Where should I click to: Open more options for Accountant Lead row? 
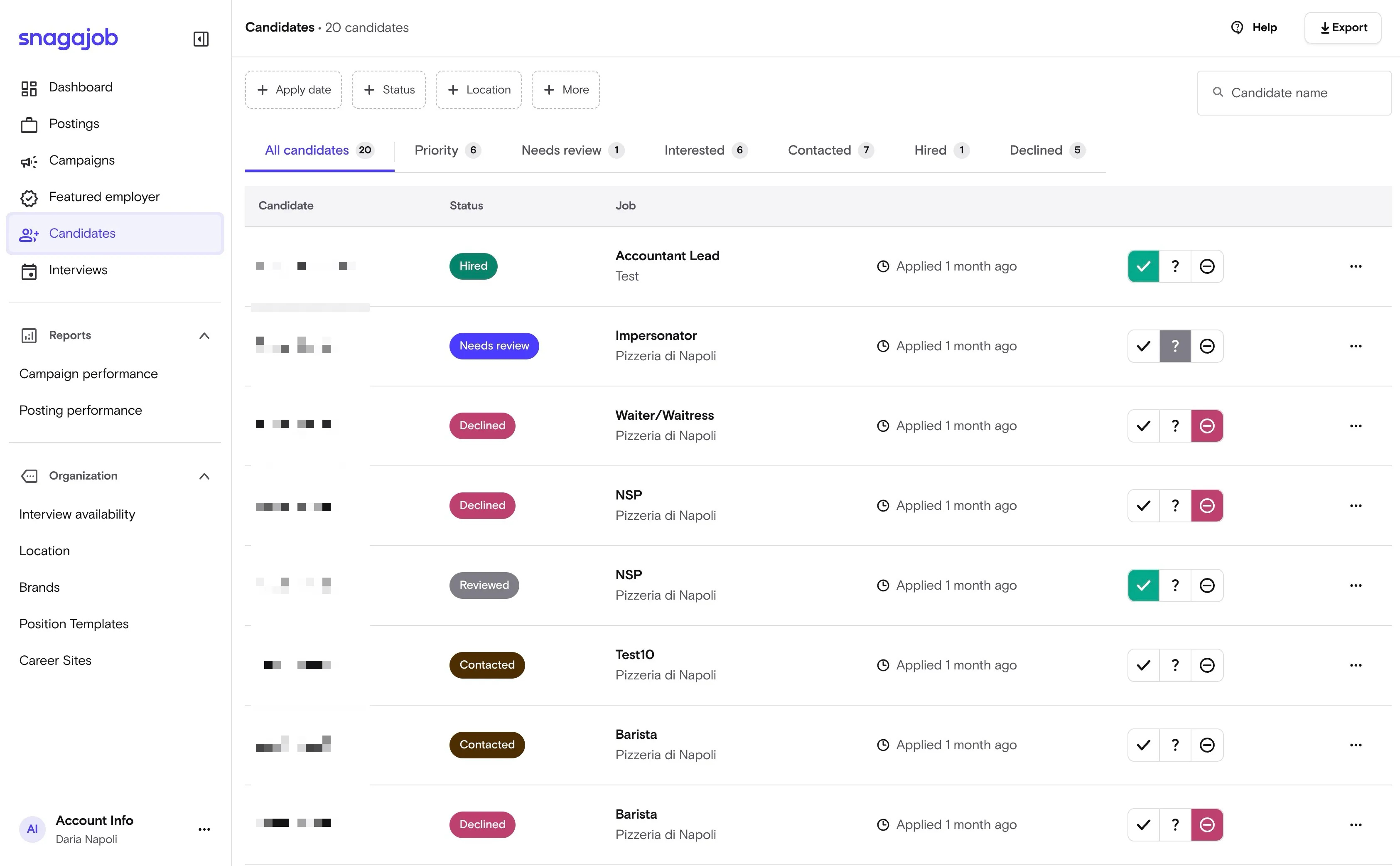coord(1355,266)
